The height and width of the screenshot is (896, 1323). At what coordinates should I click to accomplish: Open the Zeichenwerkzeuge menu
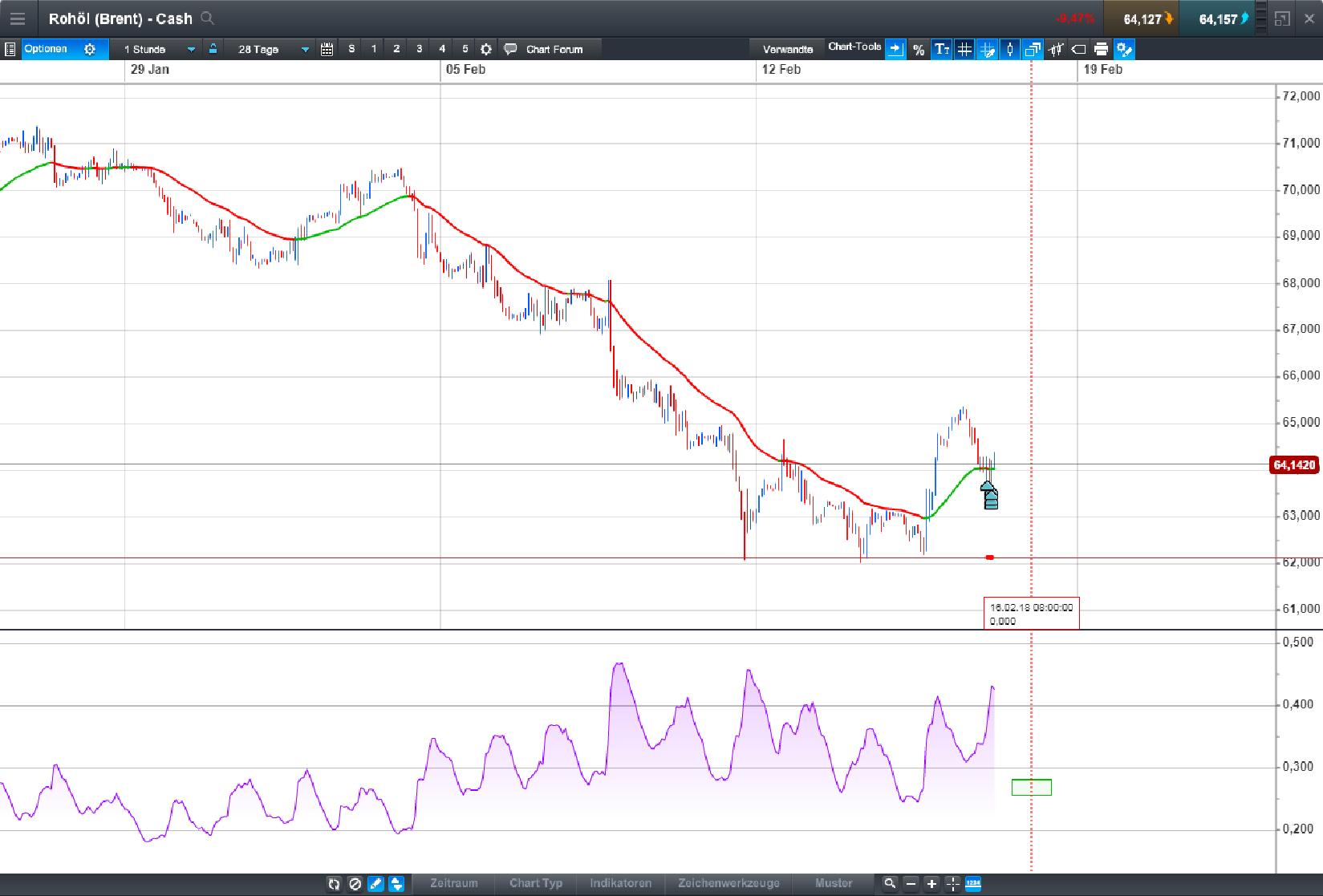tap(728, 883)
